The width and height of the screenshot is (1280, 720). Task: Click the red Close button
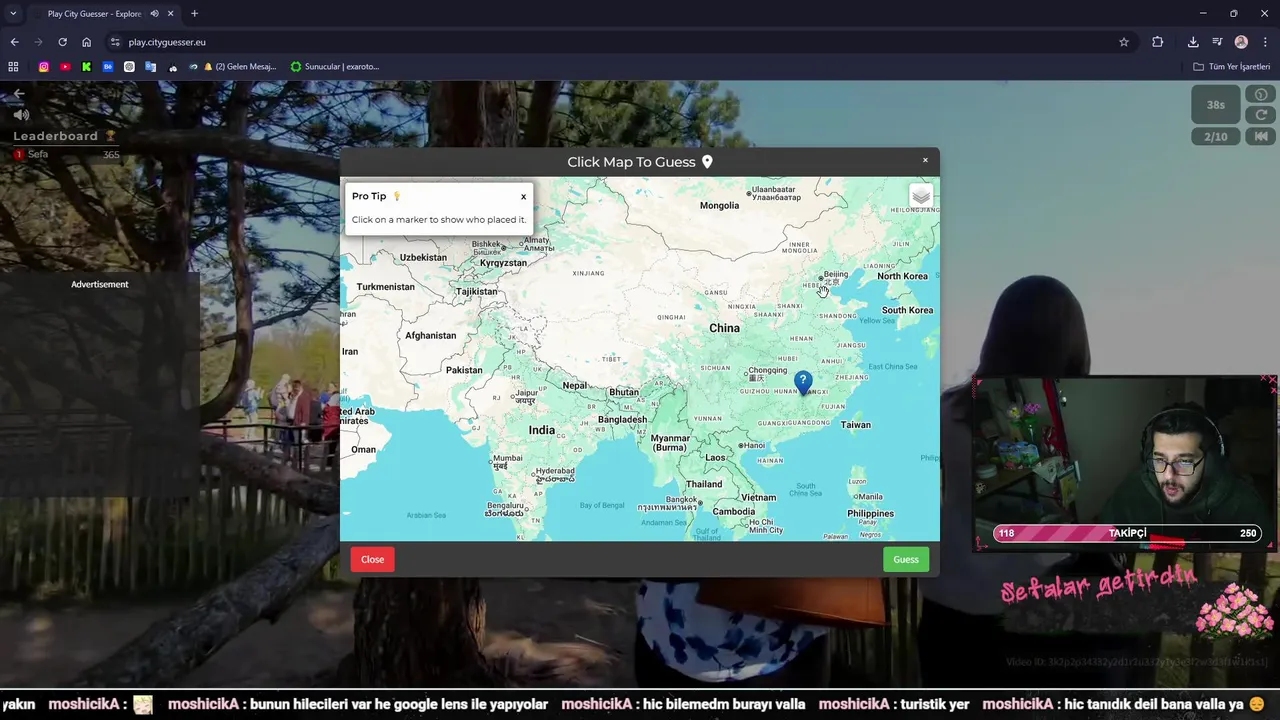(372, 559)
